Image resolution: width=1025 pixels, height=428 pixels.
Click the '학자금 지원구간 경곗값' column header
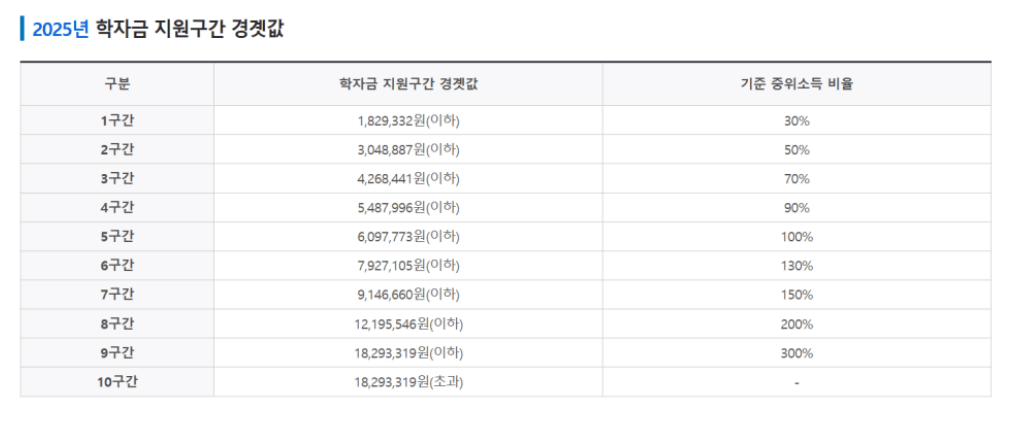tap(408, 84)
